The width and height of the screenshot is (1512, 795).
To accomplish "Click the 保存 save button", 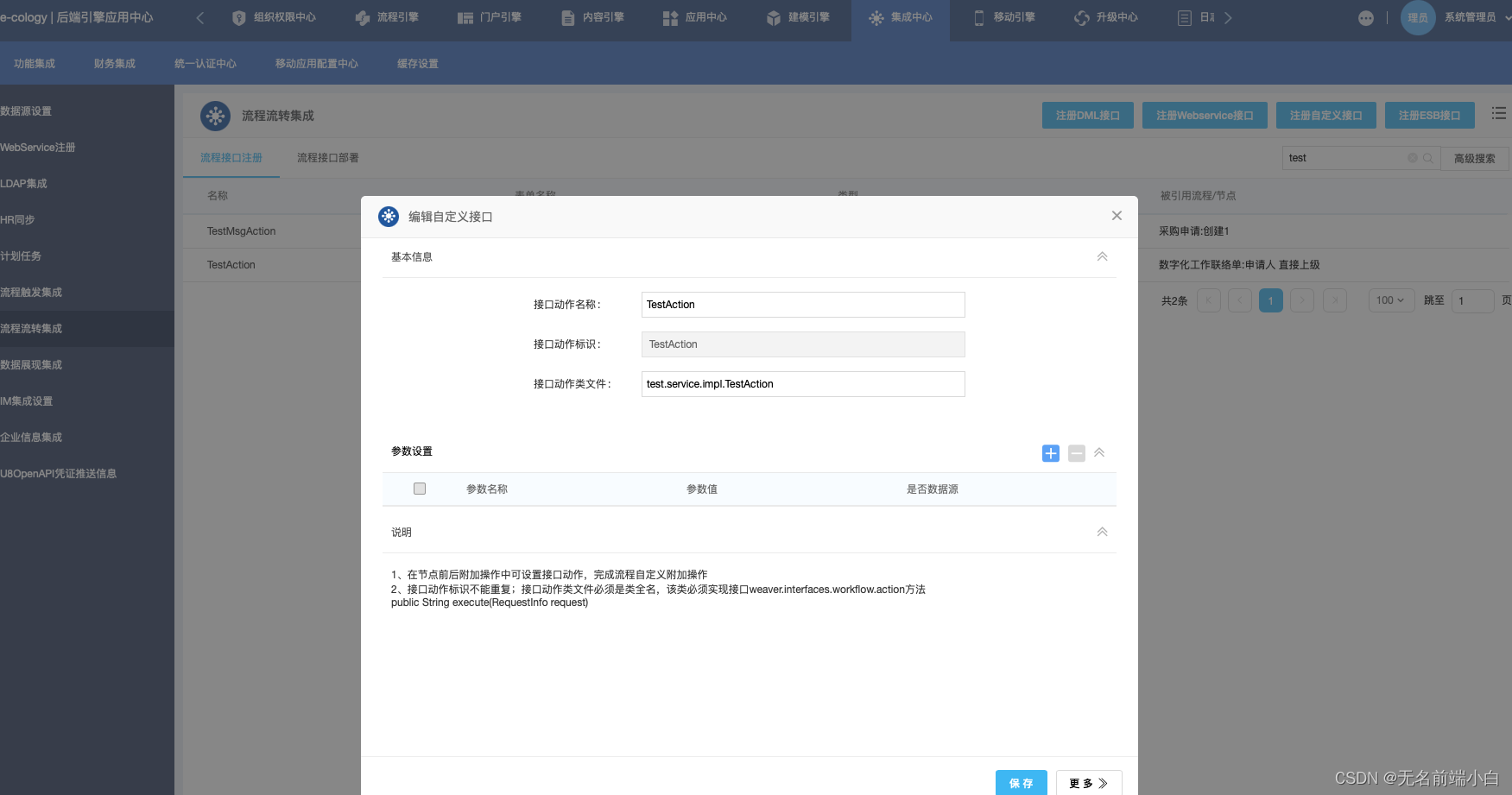I will click(1021, 783).
